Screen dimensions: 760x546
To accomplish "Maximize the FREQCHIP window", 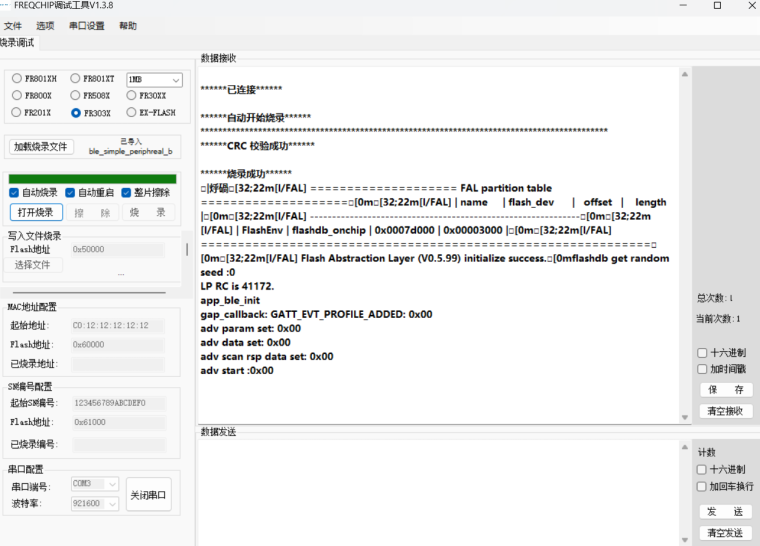I will pyautogui.click(x=716, y=6).
